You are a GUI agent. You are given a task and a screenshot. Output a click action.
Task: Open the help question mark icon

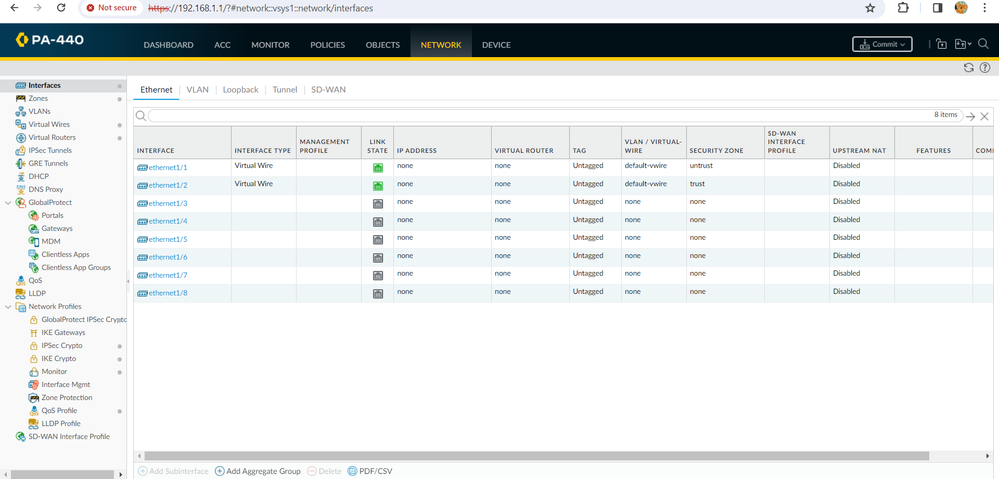[985, 68]
